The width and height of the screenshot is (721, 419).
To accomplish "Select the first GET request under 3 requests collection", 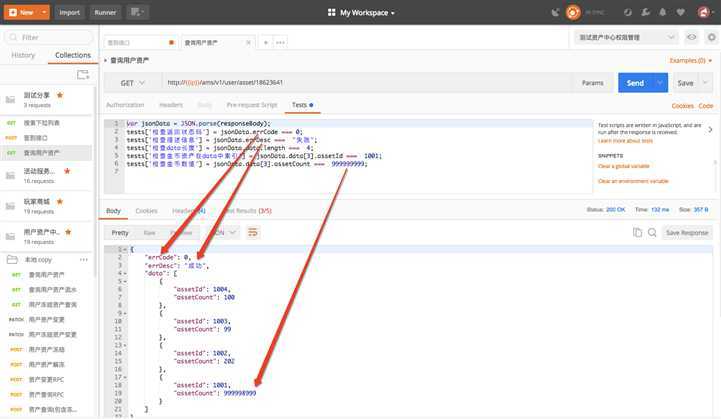I will (46, 123).
